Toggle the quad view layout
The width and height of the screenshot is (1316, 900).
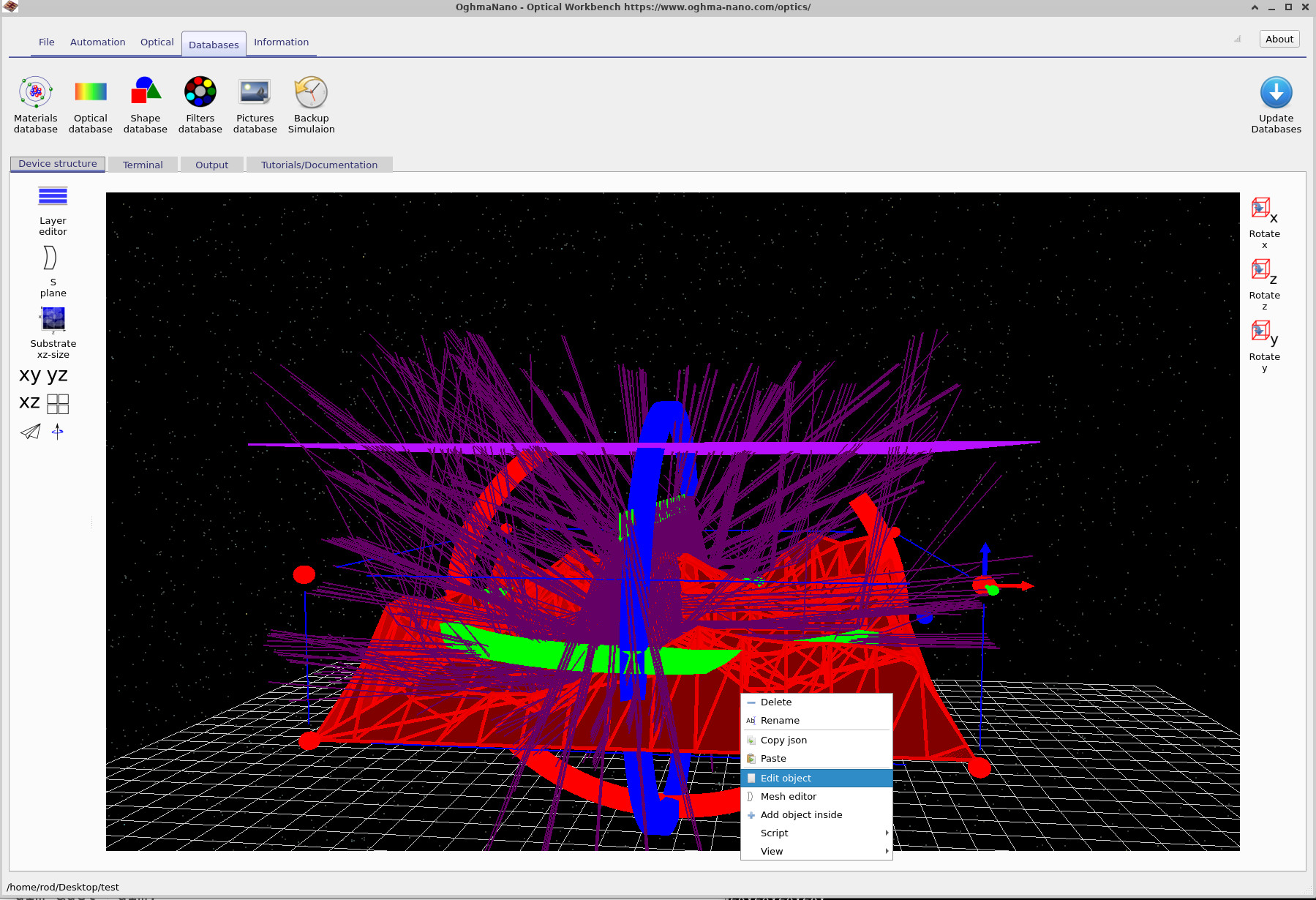click(x=58, y=403)
